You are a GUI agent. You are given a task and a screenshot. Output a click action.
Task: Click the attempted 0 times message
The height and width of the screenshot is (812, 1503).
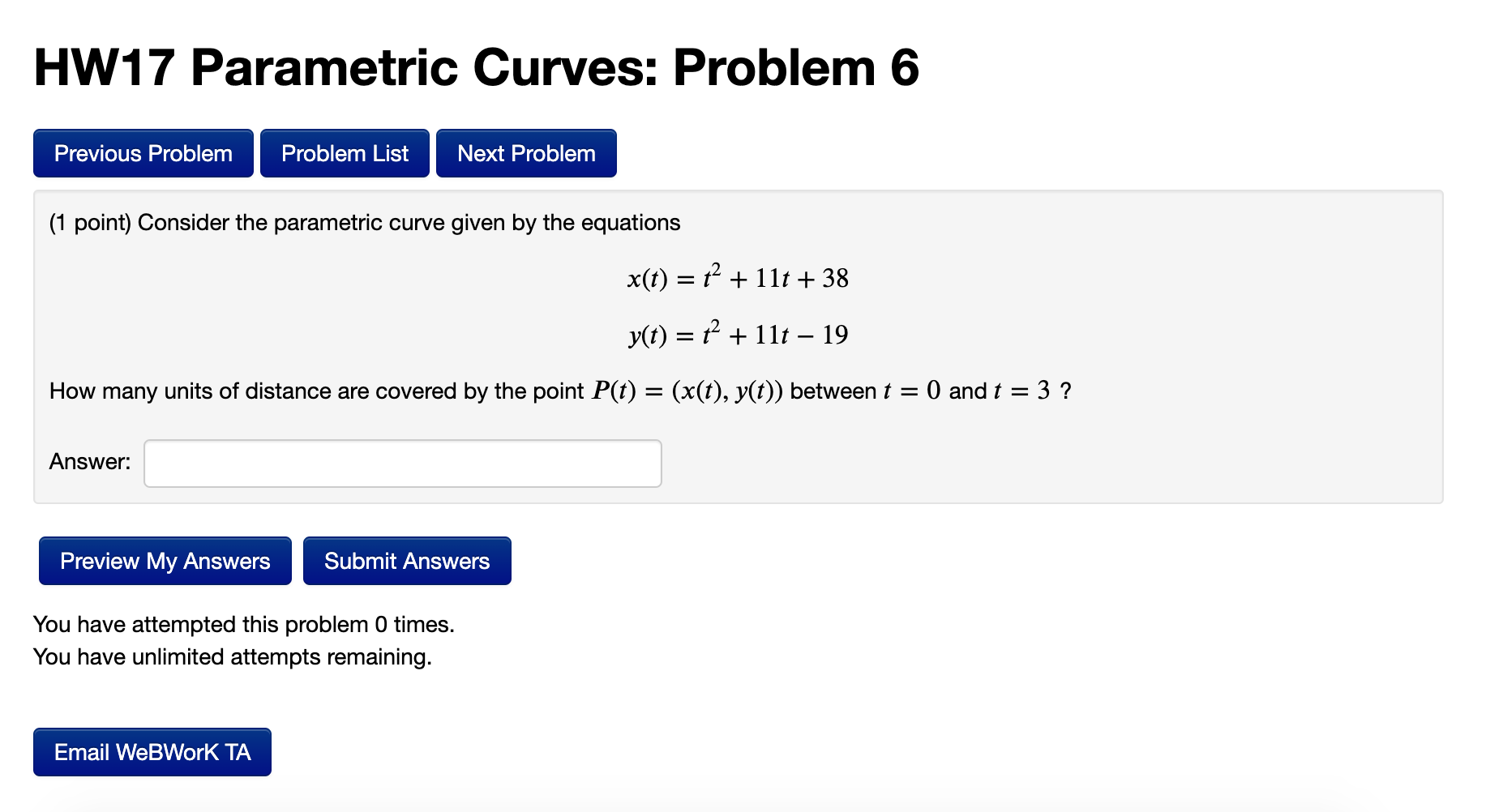pos(243,624)
